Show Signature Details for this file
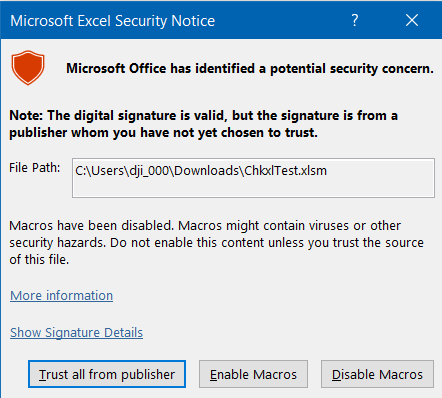The height and width of the screenshot is (398, 442). [77, 333]
